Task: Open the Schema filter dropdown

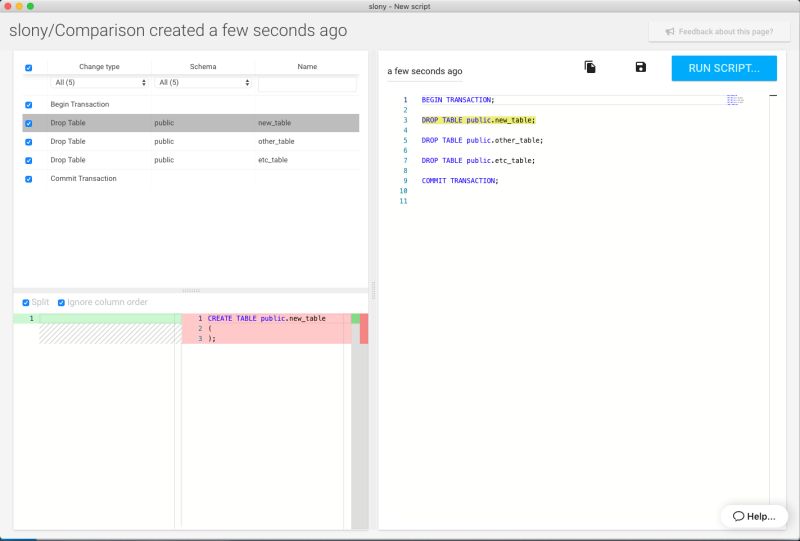Action: pos(203,83)
